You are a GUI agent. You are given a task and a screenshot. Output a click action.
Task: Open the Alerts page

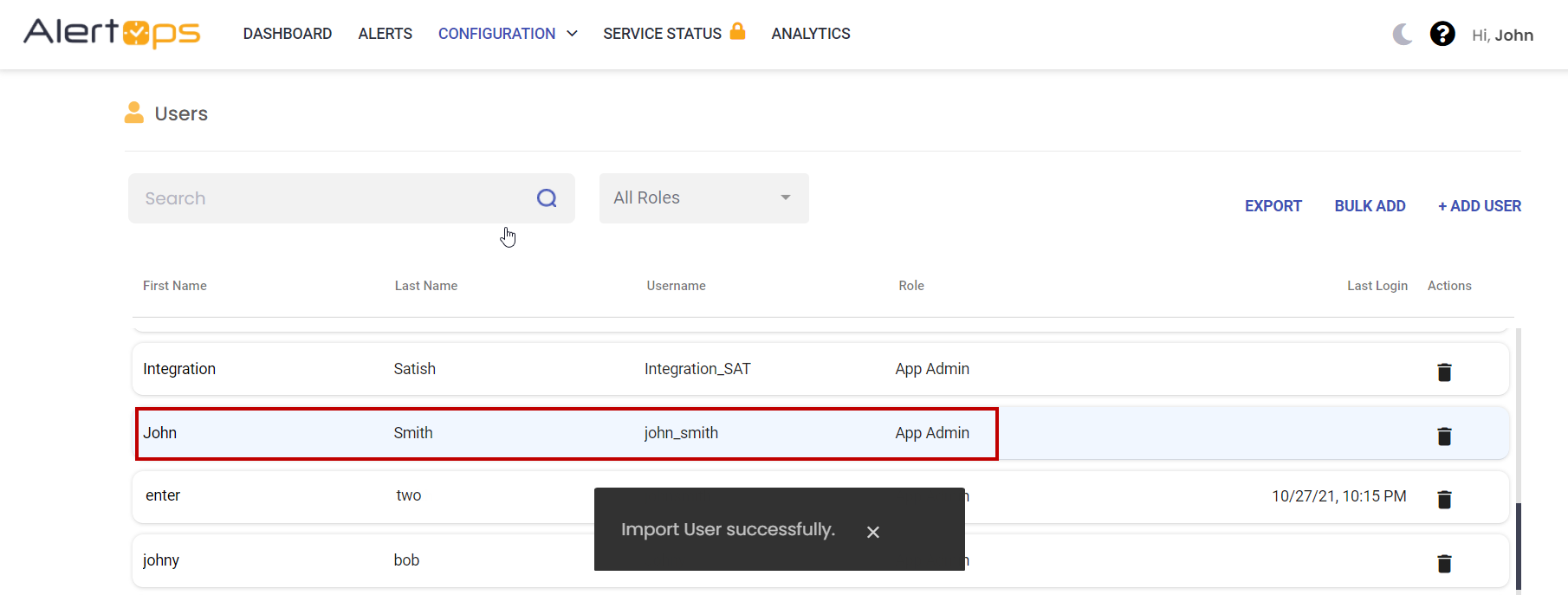[386, 34]
